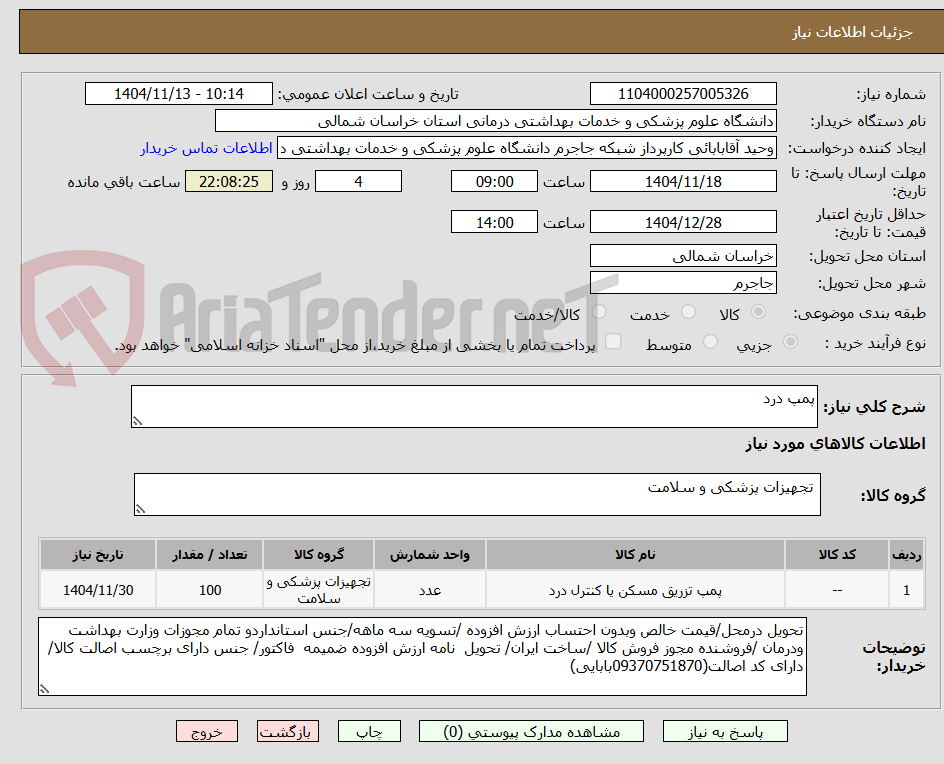Screen dimensions: 944x764
Task: Click the گروه کالا table column header
Action: coord(318,554)
